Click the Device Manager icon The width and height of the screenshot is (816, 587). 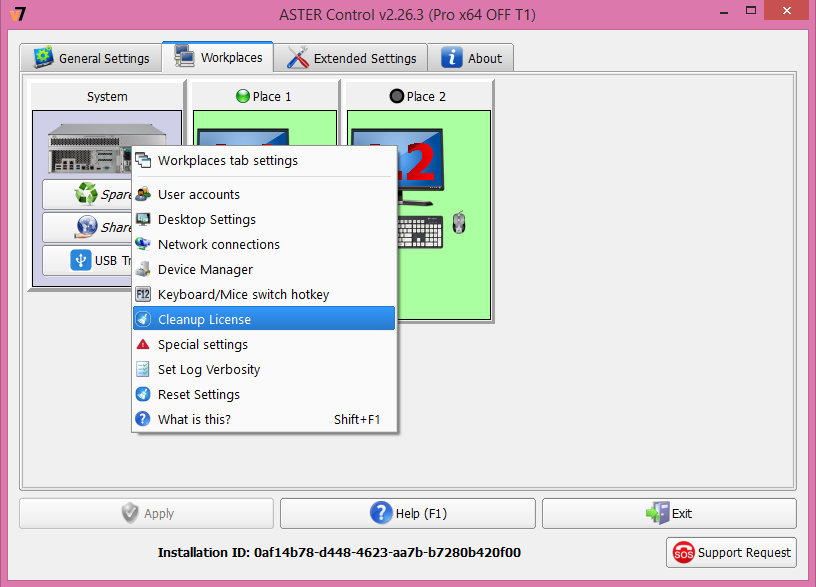143,269
